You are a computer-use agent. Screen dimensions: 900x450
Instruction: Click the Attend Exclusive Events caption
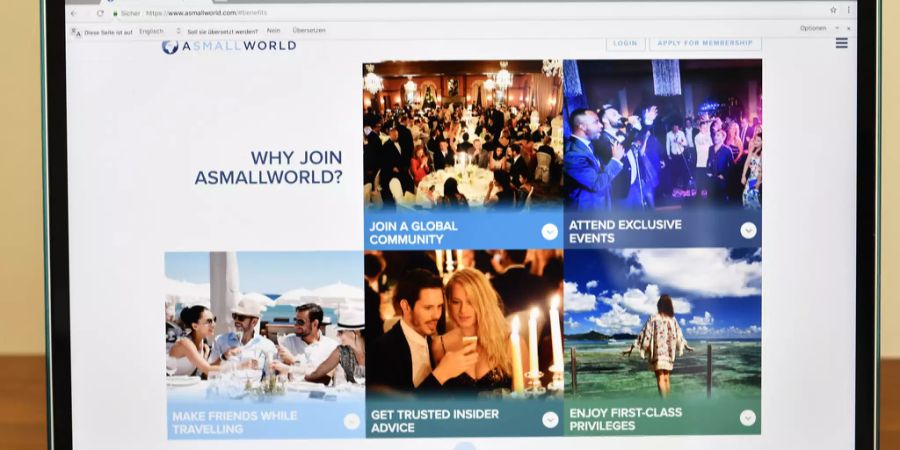(x=625, y=231)
